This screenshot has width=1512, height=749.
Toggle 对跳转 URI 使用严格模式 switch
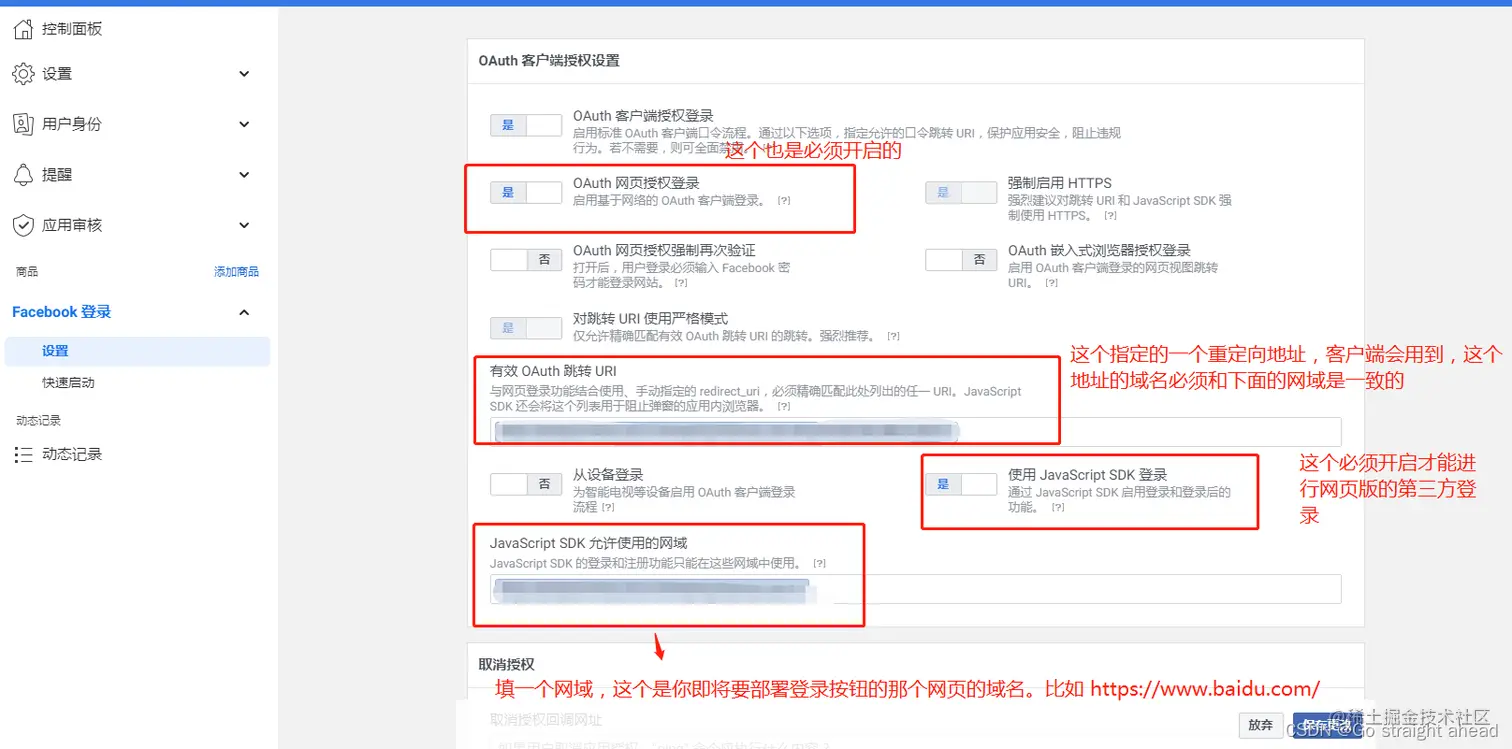pos(526,328)
